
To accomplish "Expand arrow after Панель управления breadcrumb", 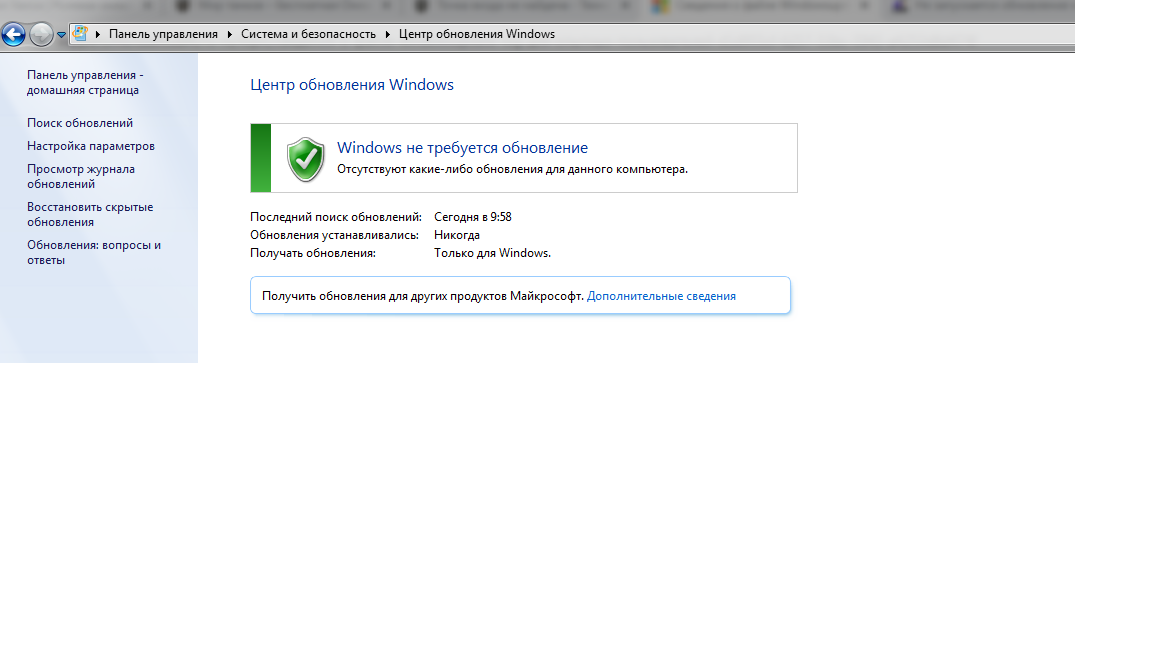I will (229, 35).
